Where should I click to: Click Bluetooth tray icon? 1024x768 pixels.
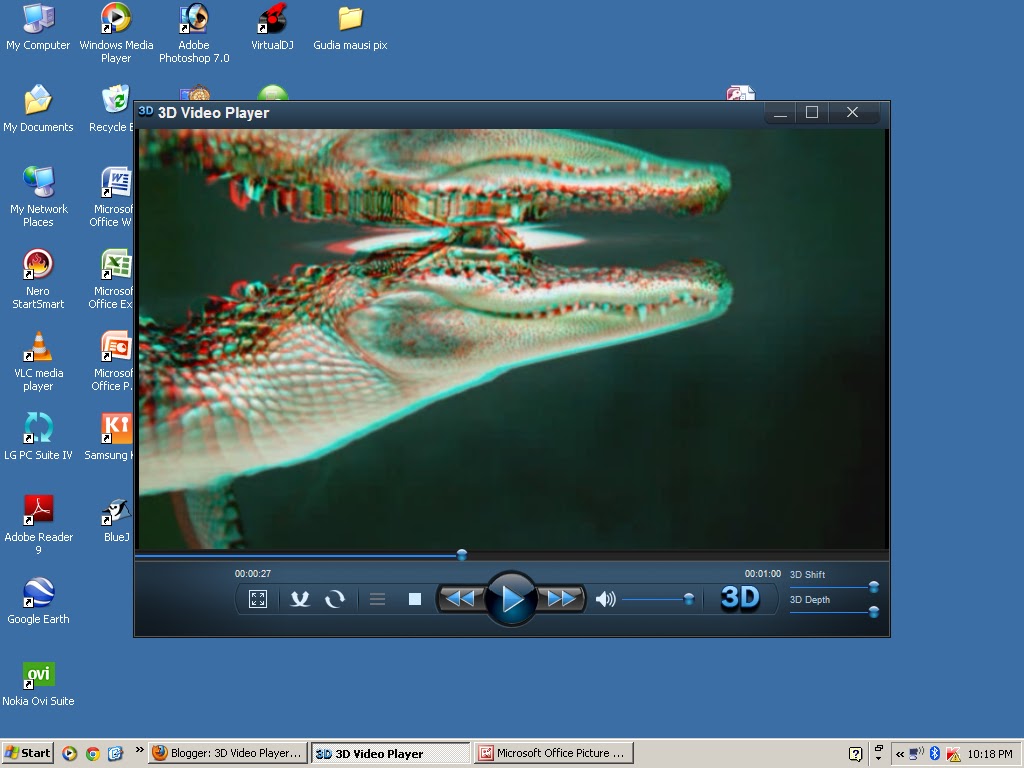click(935, 754)
